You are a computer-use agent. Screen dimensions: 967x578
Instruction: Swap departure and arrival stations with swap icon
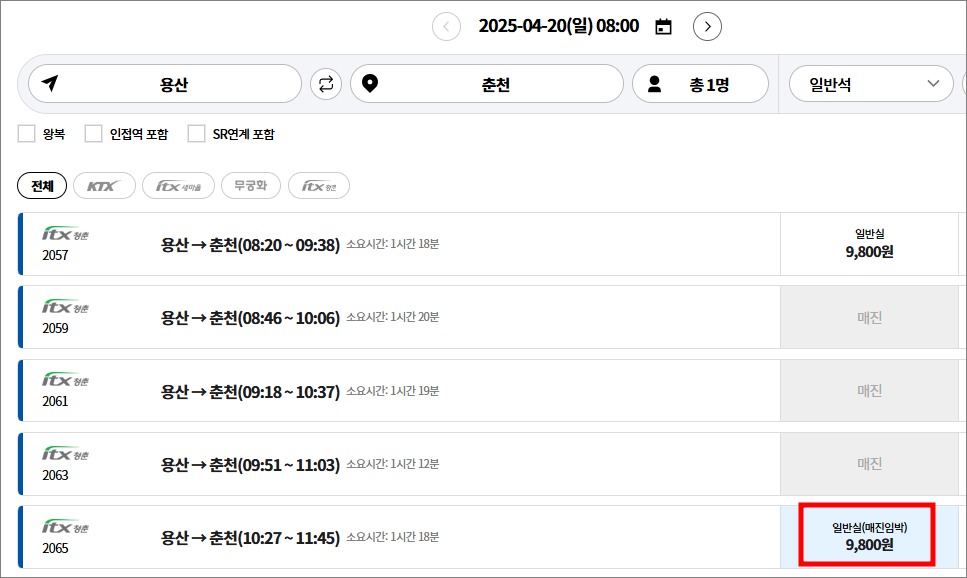click(x=325, y=84)
